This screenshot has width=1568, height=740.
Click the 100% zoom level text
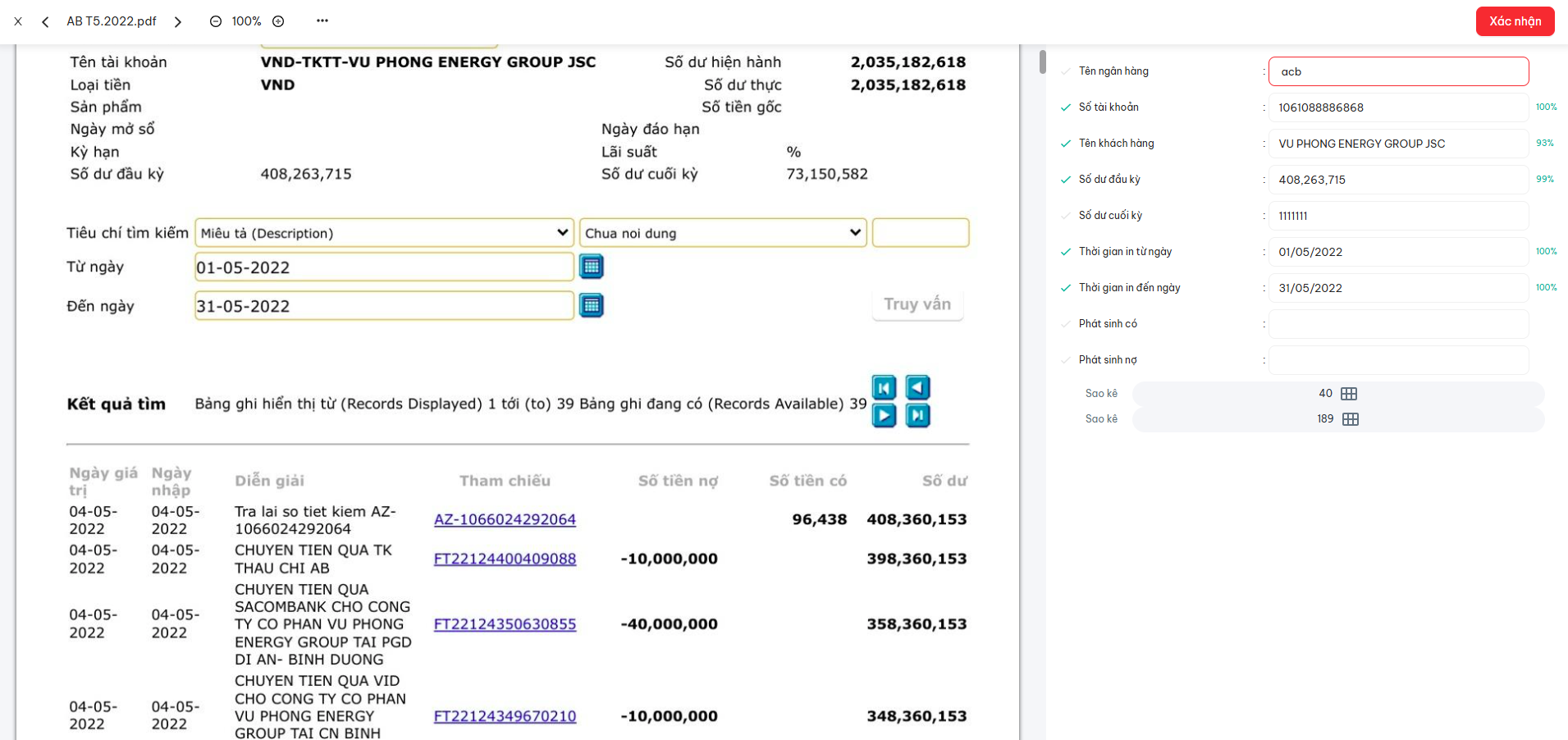coord(246,21)
